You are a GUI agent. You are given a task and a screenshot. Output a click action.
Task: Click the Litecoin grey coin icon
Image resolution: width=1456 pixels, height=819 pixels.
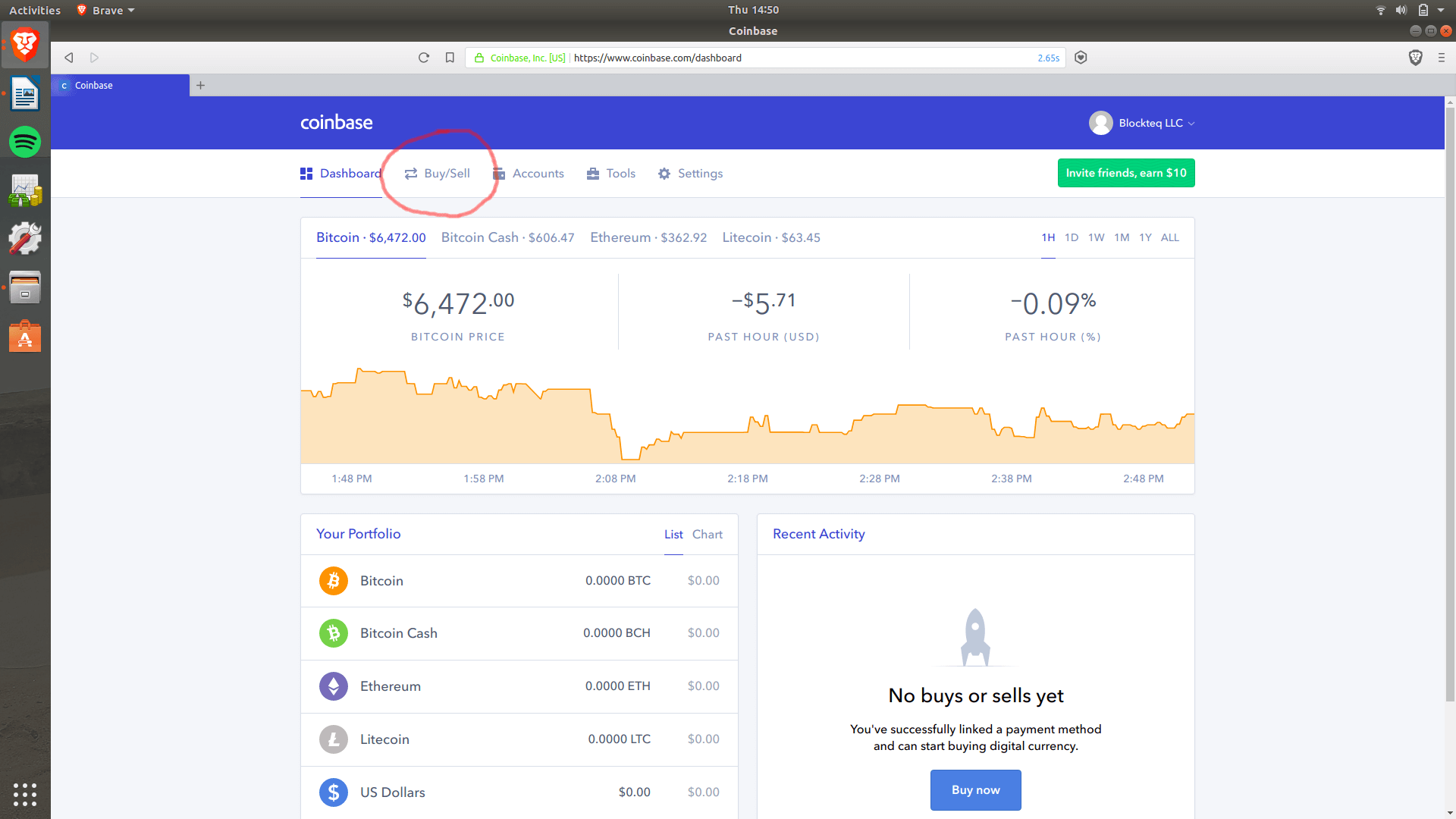333,739
